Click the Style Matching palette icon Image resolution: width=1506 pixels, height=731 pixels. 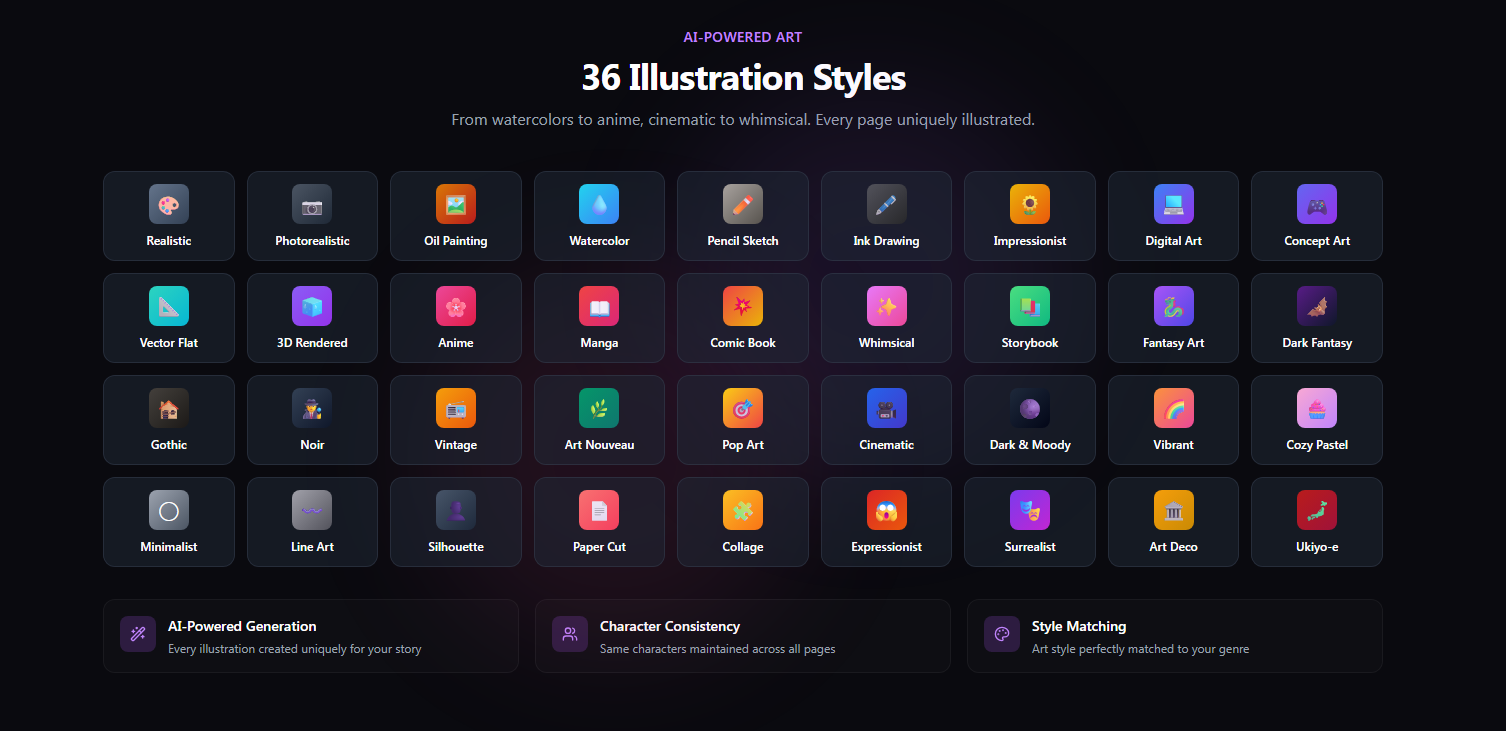[1002, 634]
